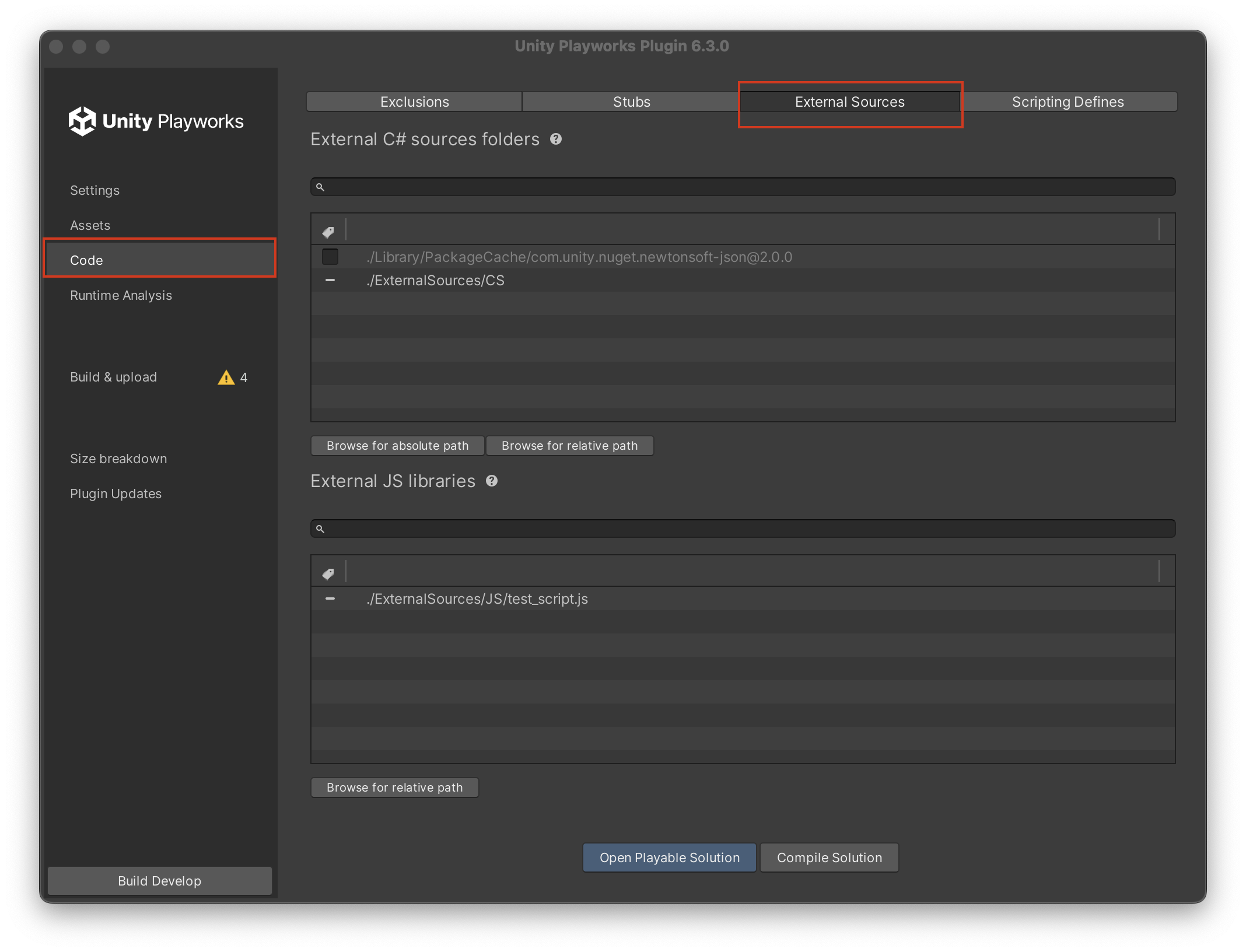Image resolution: width=1246 pixels, height=952 pixels.
Task: Click search icon in C# sources search field
Action: (320, 187)
